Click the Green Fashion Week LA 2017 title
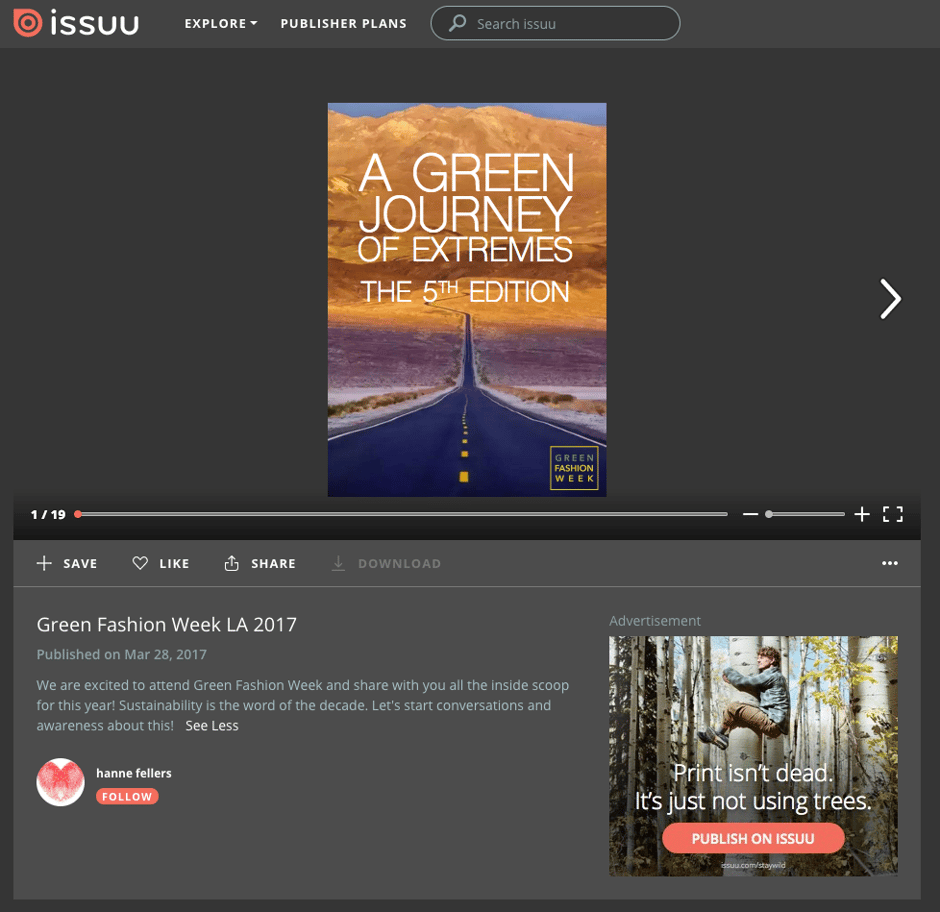This screenshot has width=940, height=912. click(x=167, y=624)
